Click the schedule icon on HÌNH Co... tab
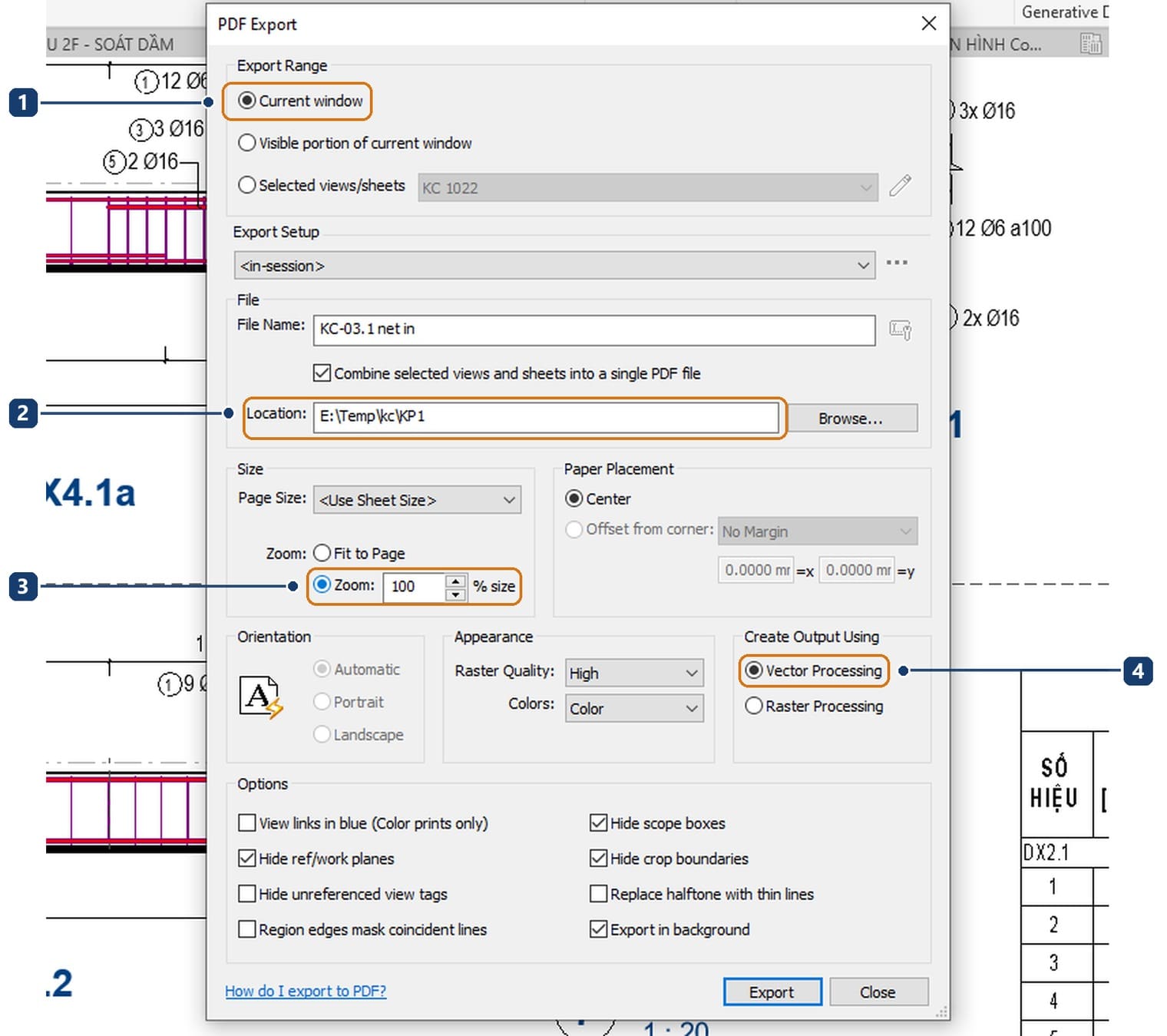1167x1036 pixels. (1090, 44)
